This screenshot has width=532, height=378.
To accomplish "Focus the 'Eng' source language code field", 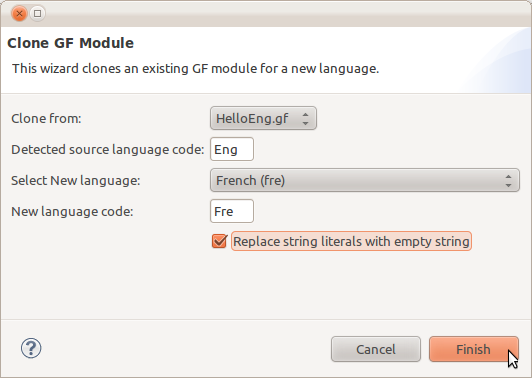I will point(232,149).
